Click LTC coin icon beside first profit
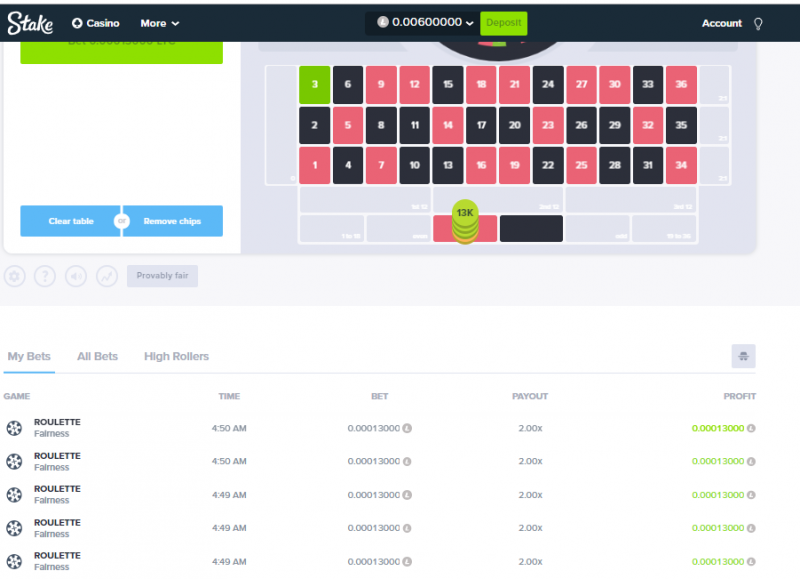800x579 pixels. point(751,428)
